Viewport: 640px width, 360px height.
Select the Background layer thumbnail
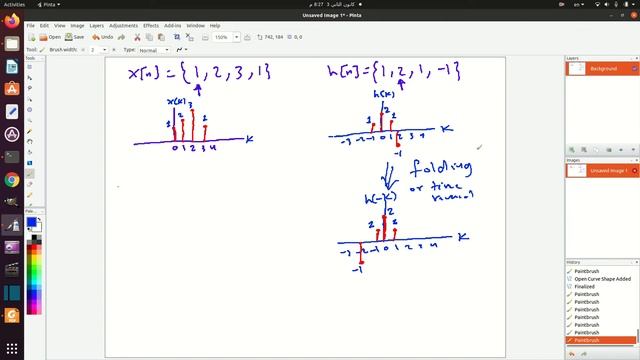pyautogui.click(x=577, y=69)
